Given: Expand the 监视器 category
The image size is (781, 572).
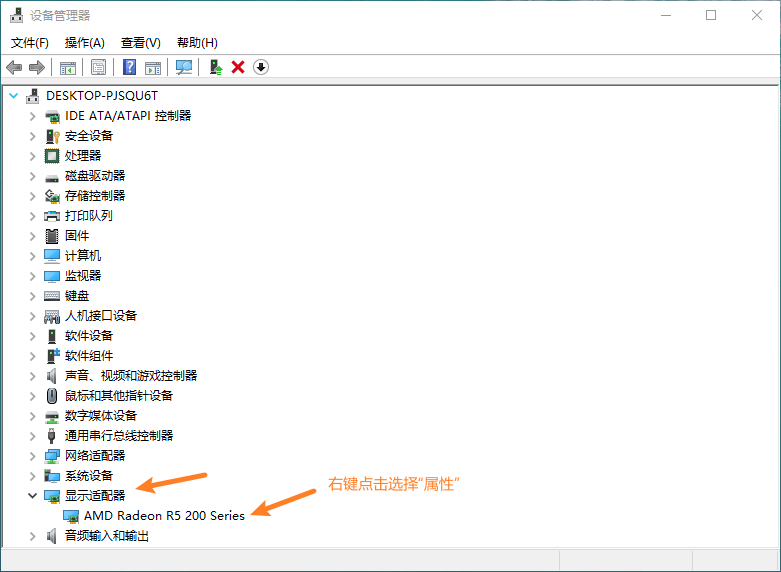Looking at the screenshot, I should tap(33, 276).
